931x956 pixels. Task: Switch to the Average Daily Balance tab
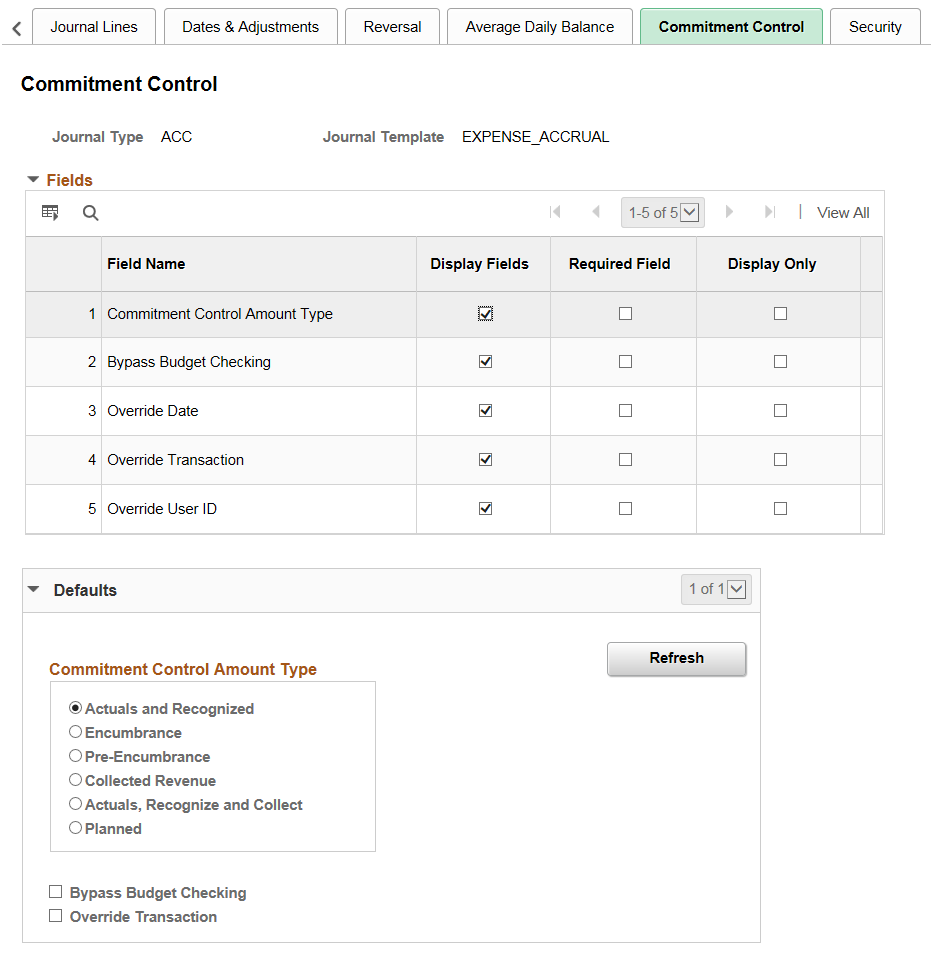point(539,27)
